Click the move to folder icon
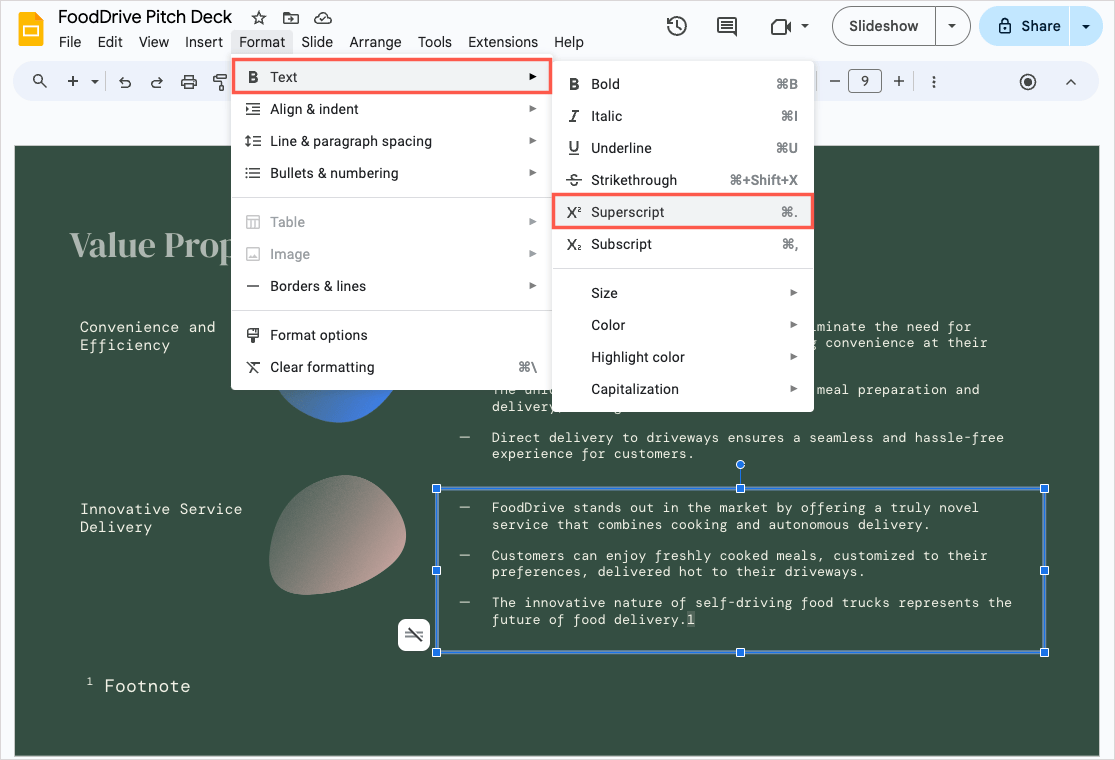 tap(291, 18)
